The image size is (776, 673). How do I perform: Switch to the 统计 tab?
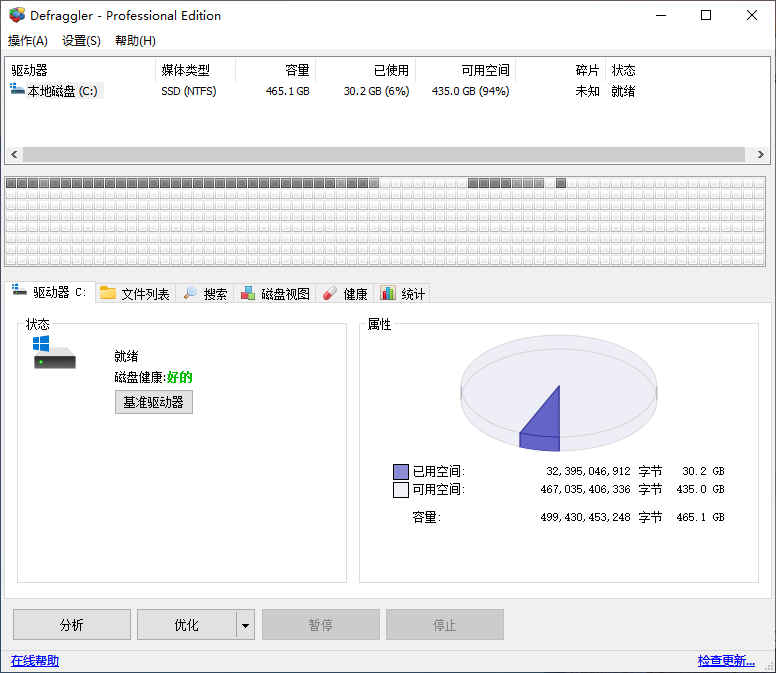402,293
